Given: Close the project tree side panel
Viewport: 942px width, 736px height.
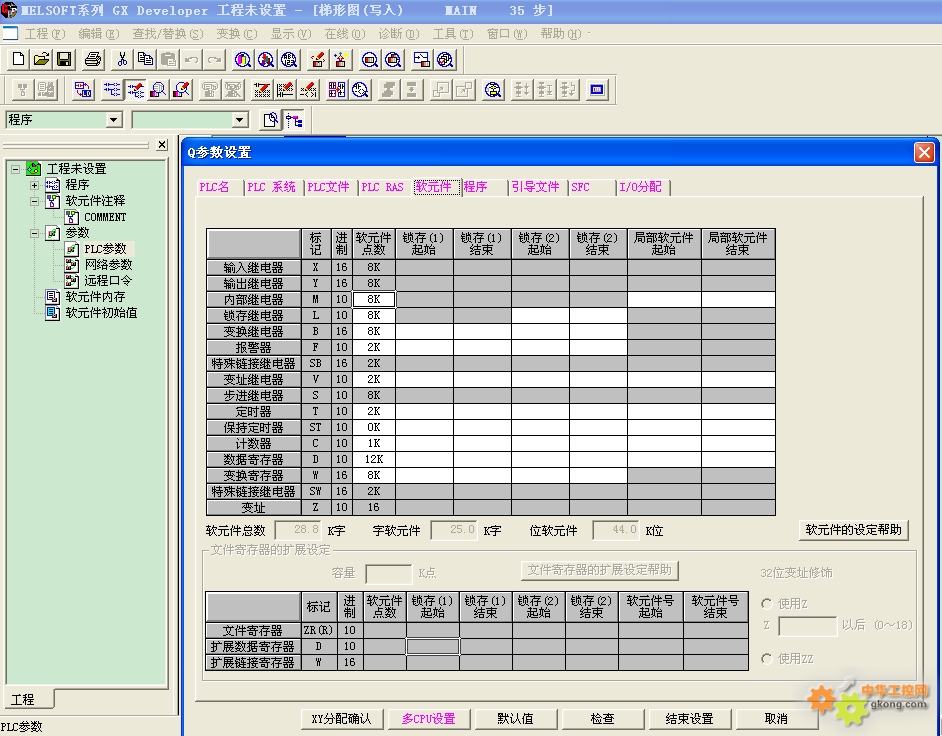Looking at the screenshot, I should point(162,145).
